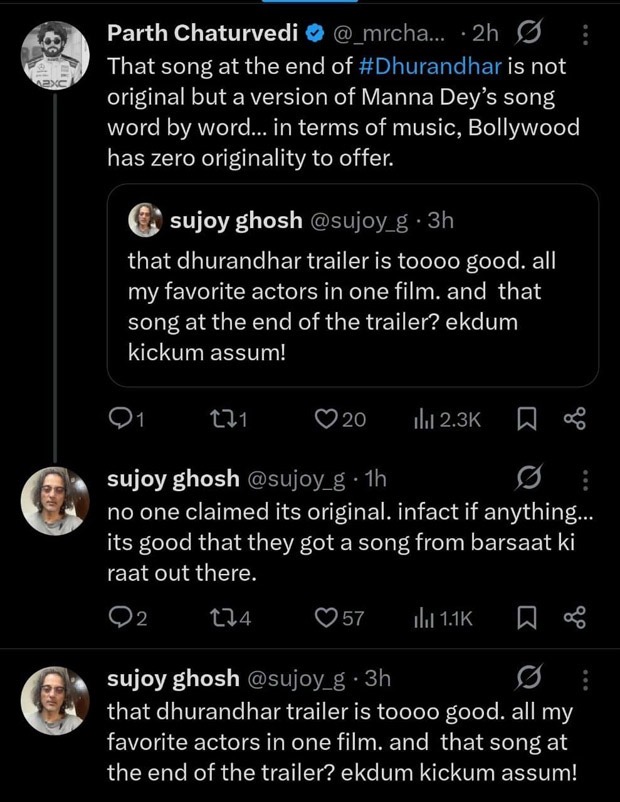The height and width of the screenshot is (802, 620).
Task: Open more options on sujoy ghosh's reply
Action: pos(585,477)
